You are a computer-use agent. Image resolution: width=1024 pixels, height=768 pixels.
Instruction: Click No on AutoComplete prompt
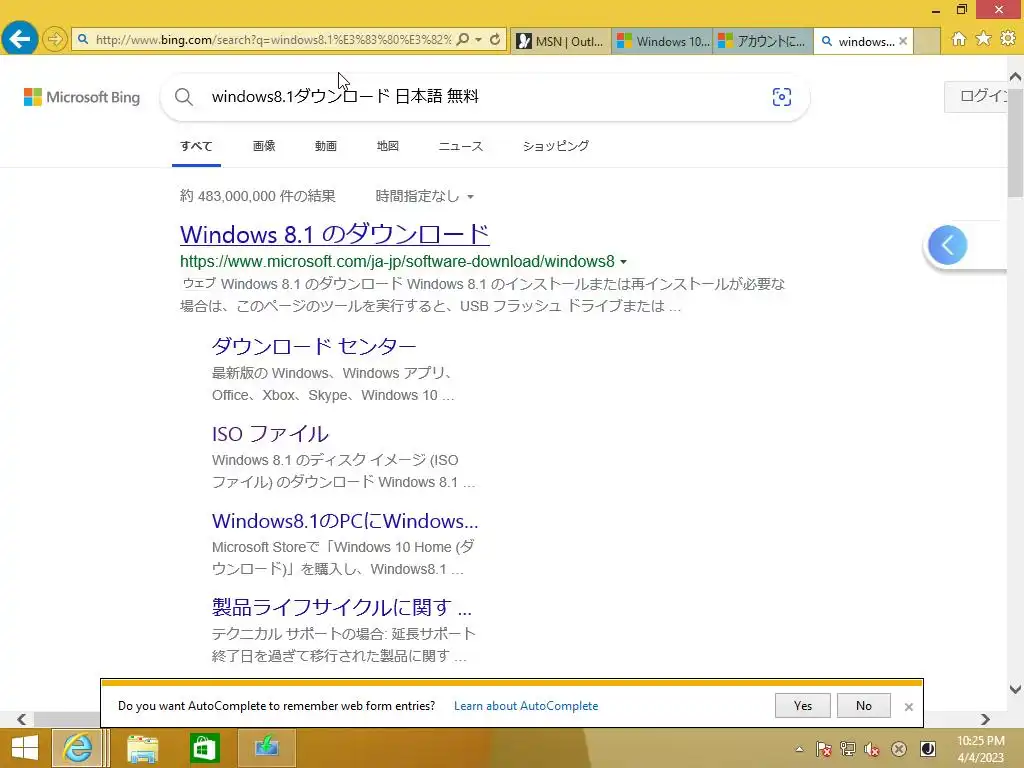coord(864,706)
